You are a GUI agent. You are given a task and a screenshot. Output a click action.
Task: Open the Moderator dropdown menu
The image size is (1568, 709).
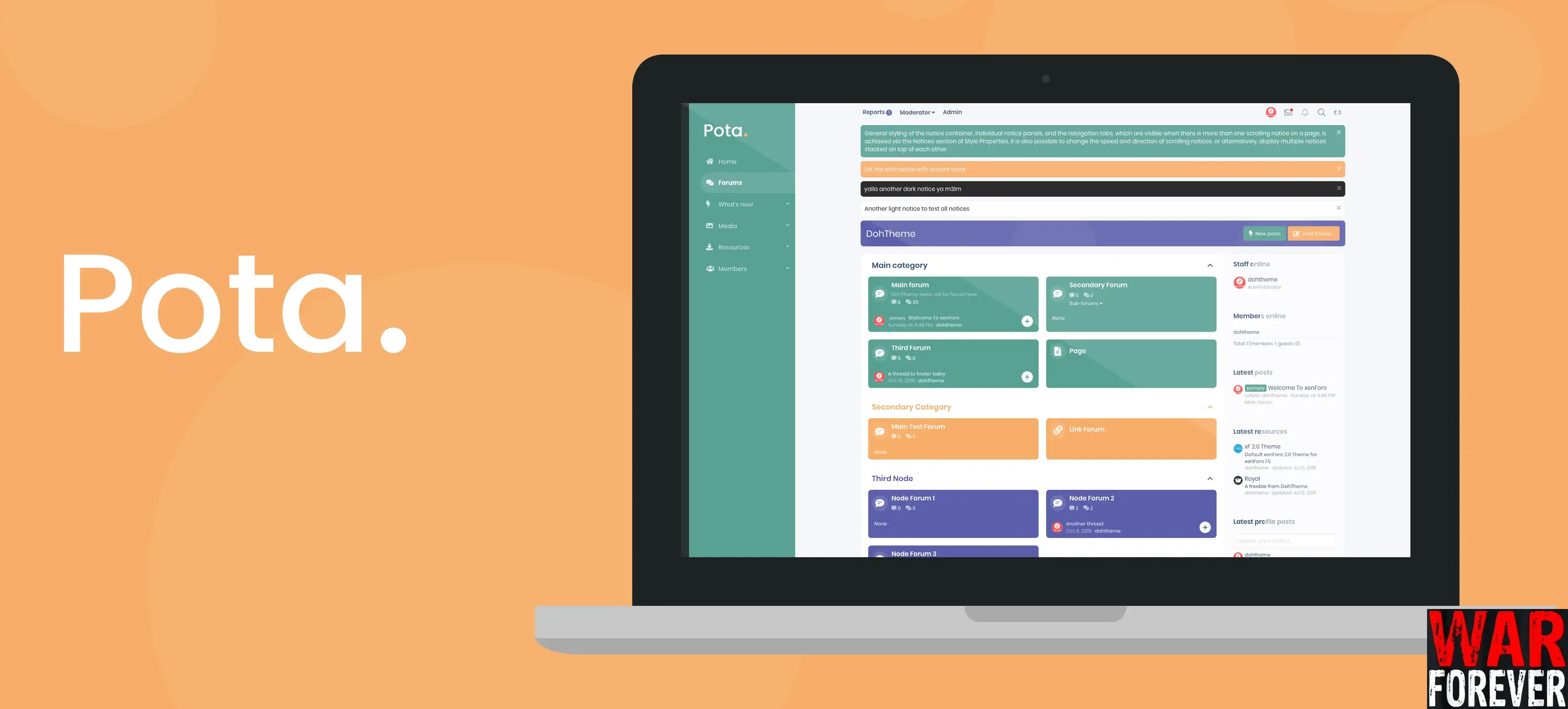click(x=916, y=112)
